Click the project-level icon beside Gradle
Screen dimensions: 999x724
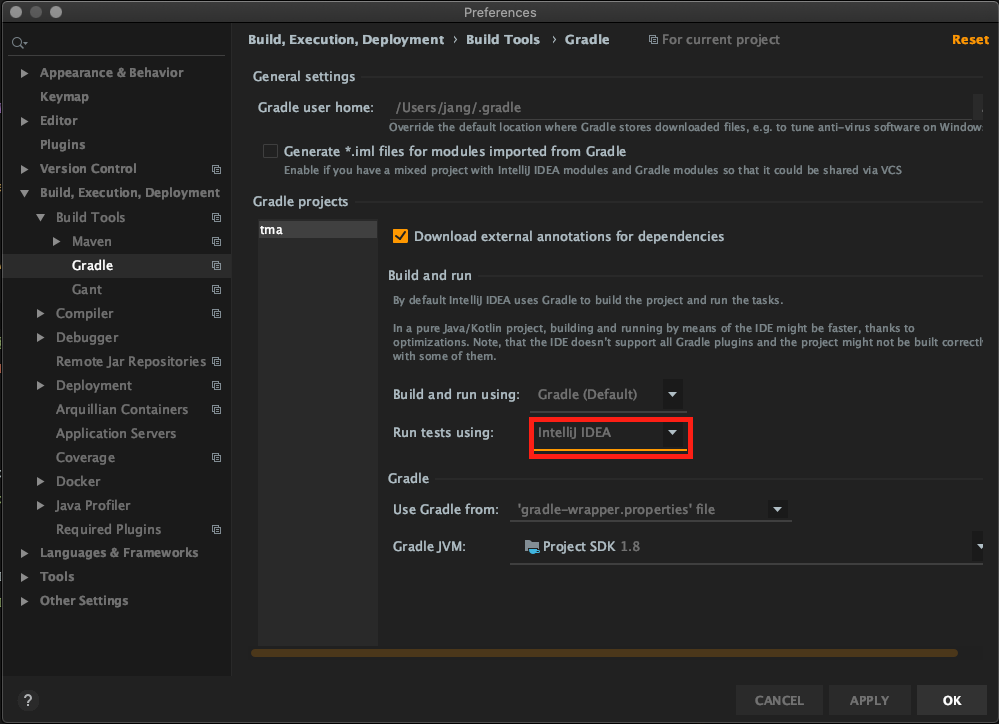pyautogui.click(x=217, y=266)
